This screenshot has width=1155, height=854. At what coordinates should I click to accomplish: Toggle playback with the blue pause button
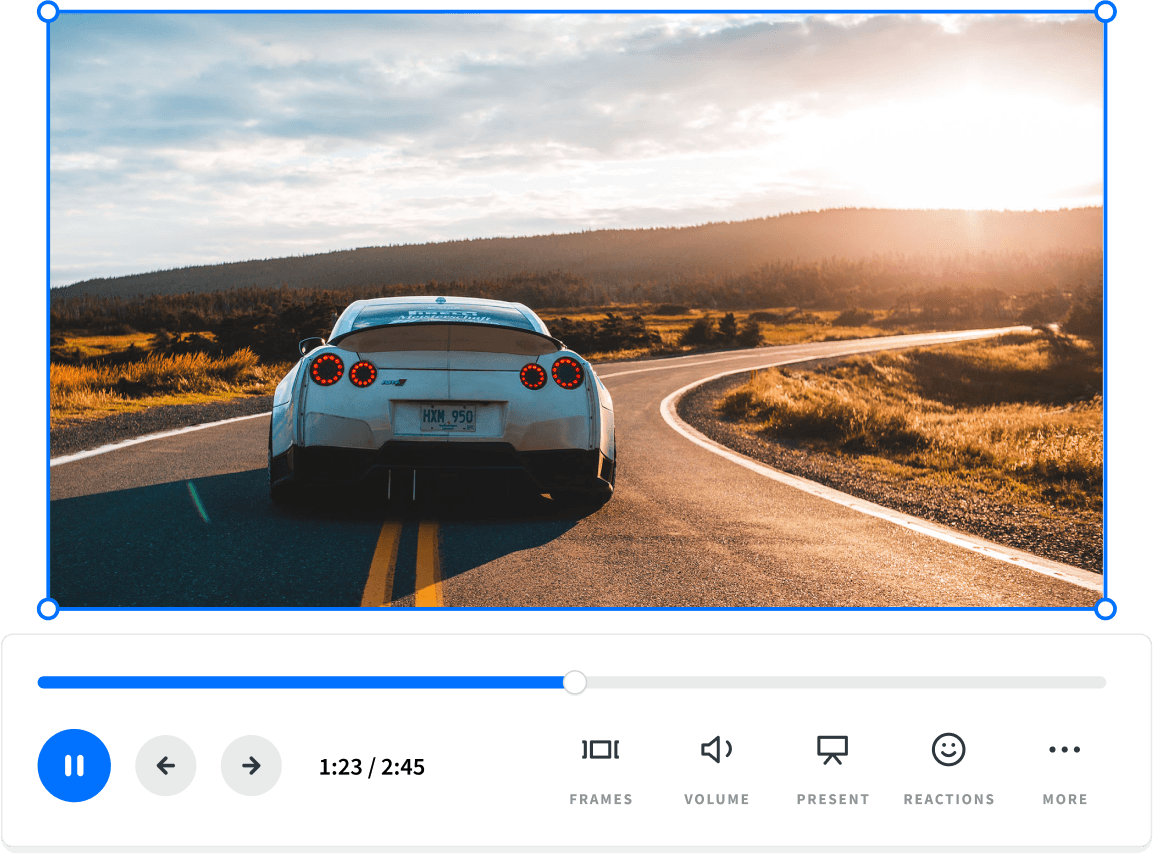click(74, 765)
